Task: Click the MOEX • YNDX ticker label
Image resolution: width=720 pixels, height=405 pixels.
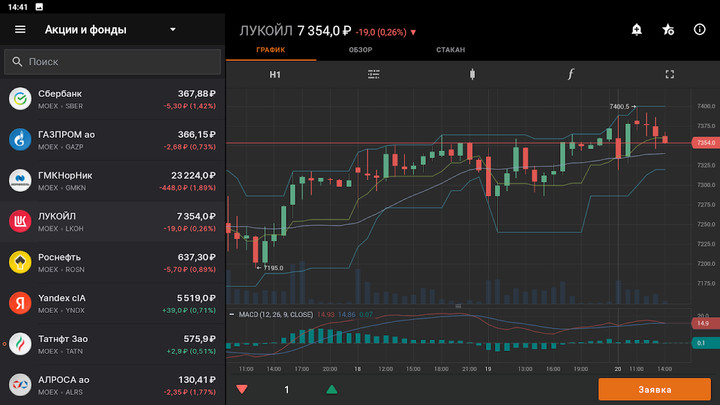Action: [61, 310]
